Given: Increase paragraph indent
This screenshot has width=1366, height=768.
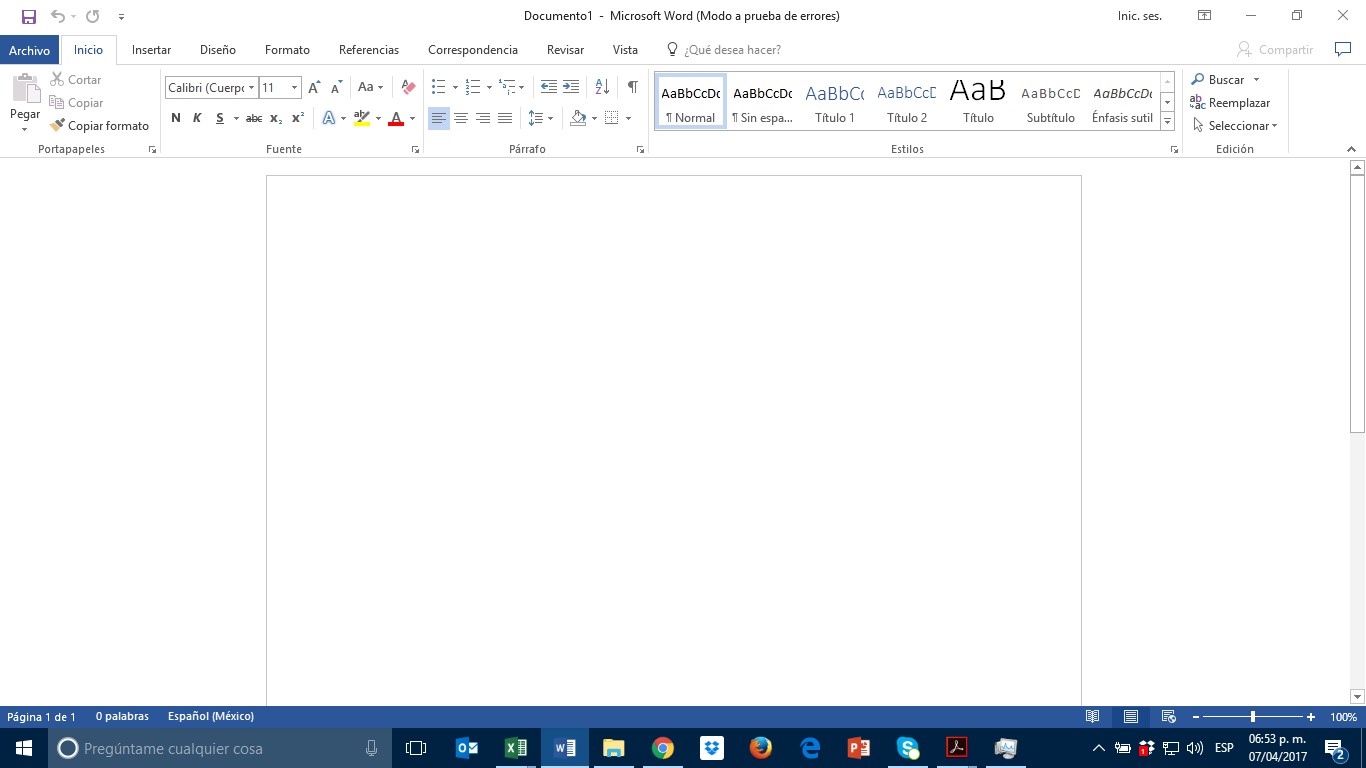Looking at the screenshot, I should pyautogui.click(x=572, y=88).
